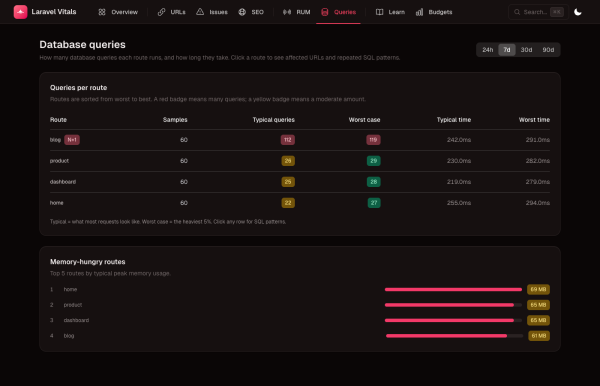The width and height of the screenshot is (600, 386).
Task: Click the Queries database icon
Action: tap(325, 12)
